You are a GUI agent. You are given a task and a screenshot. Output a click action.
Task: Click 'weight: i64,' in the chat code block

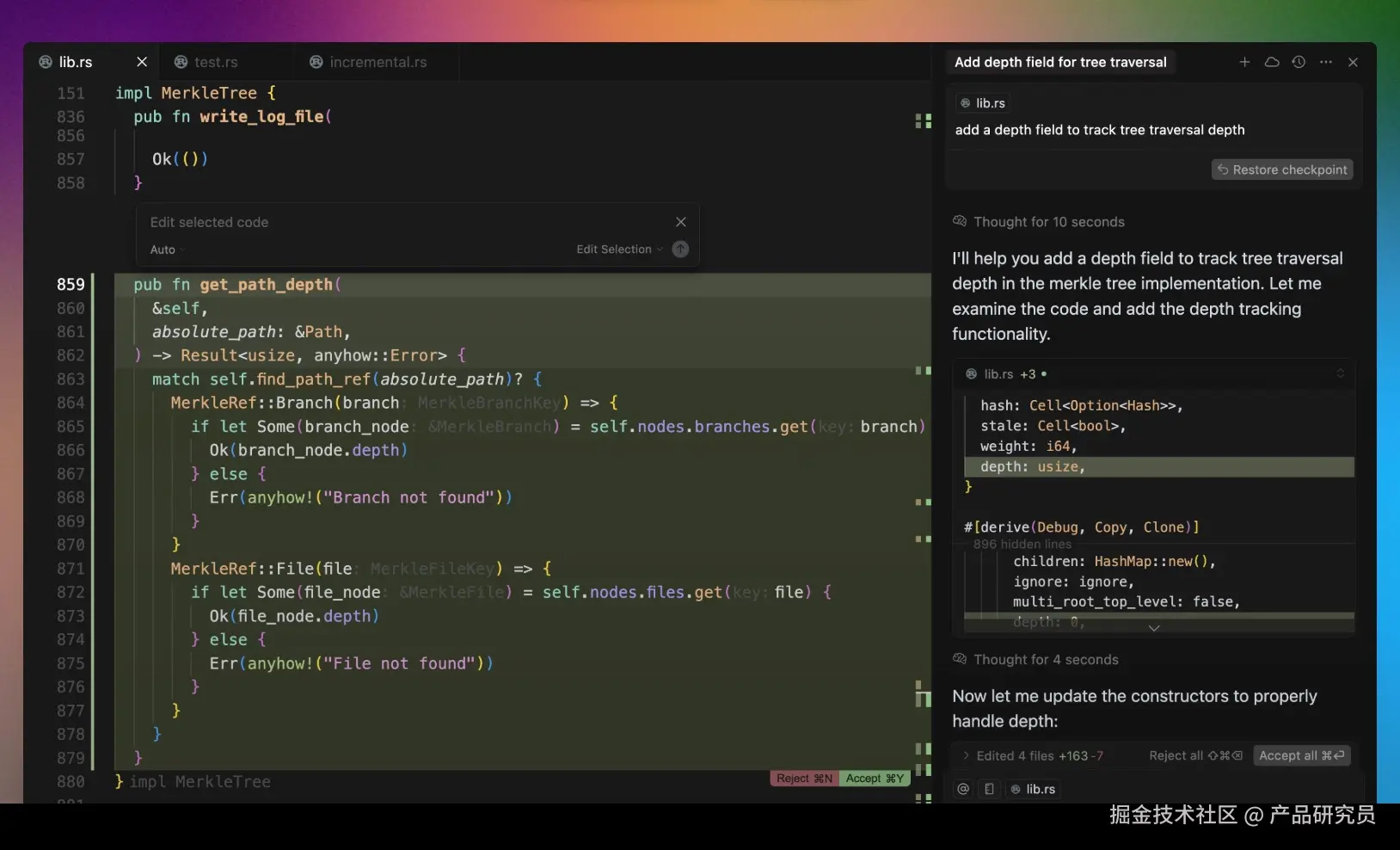coord(1029,447)
